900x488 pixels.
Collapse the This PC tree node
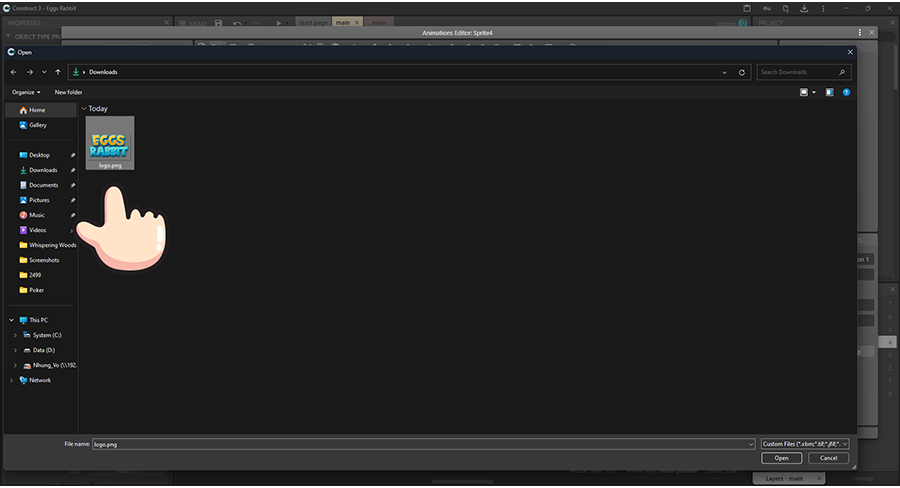[x=11, y=320]
